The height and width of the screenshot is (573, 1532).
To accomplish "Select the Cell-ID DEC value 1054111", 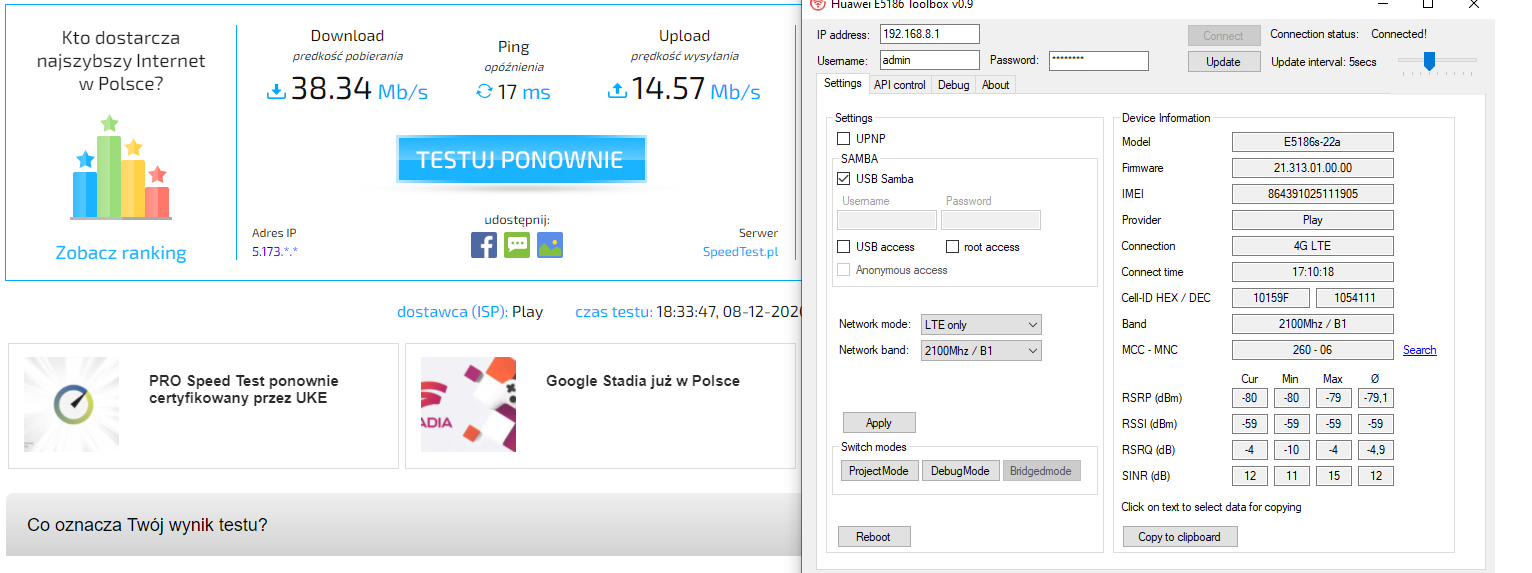I will click(1354, 298).
